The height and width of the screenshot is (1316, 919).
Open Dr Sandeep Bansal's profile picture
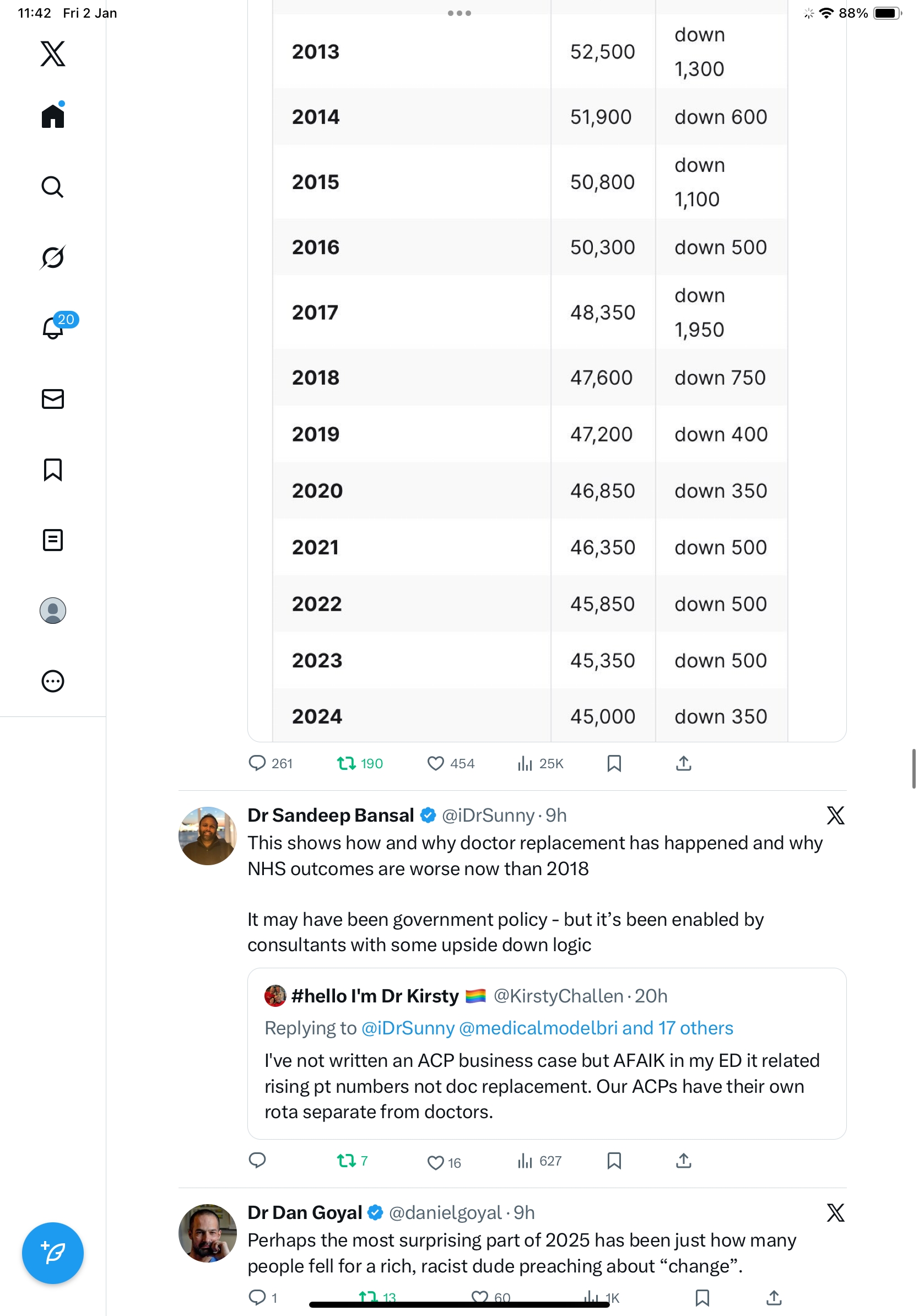click(207, 835)
